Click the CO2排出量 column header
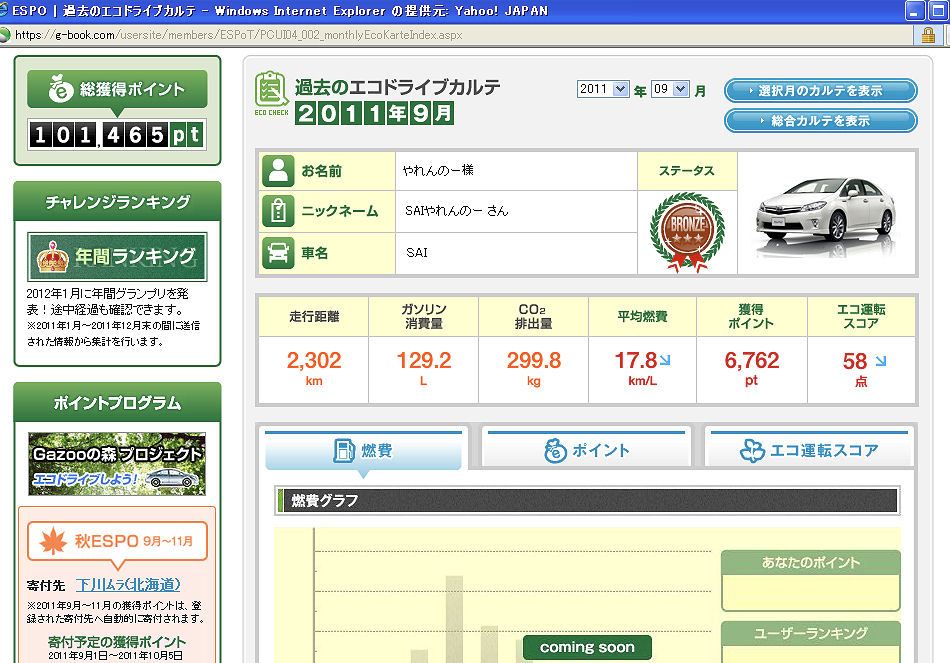The width and height of the screenshot is (950, 663). (x=534, y=316)
